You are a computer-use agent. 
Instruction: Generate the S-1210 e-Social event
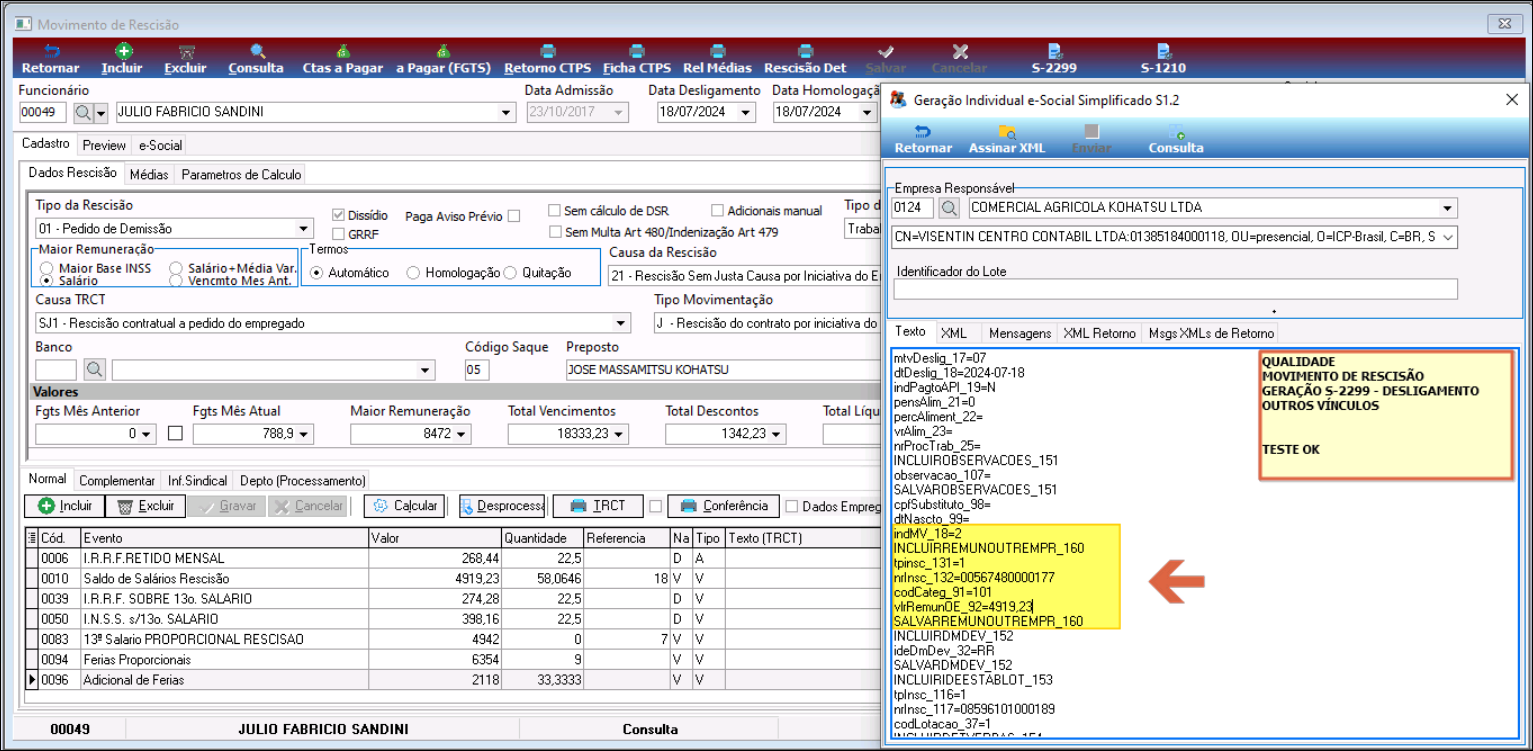coord(1163,59)
